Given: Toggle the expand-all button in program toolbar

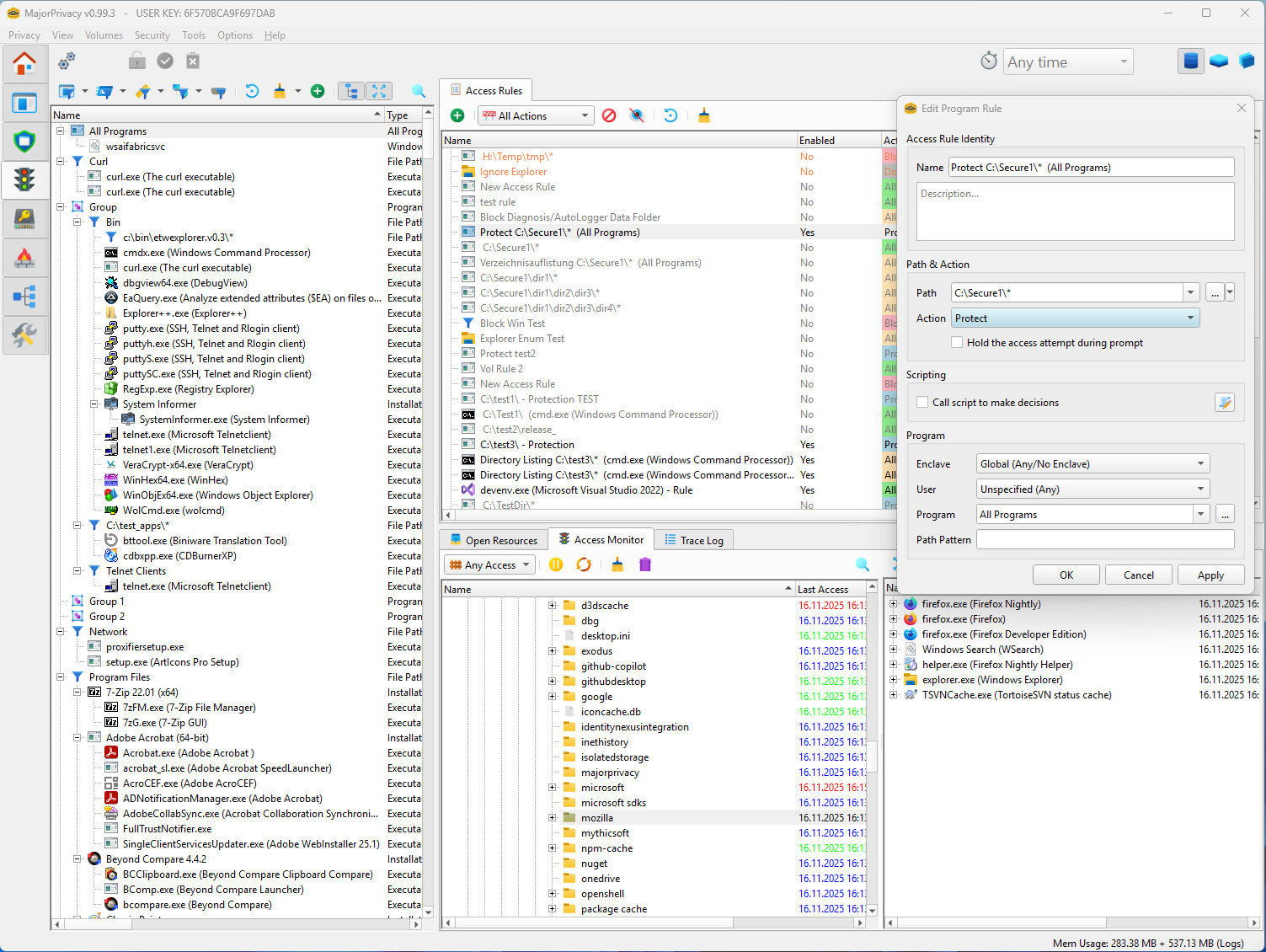Looking at the screenshot, I should [x=379, y=91].
